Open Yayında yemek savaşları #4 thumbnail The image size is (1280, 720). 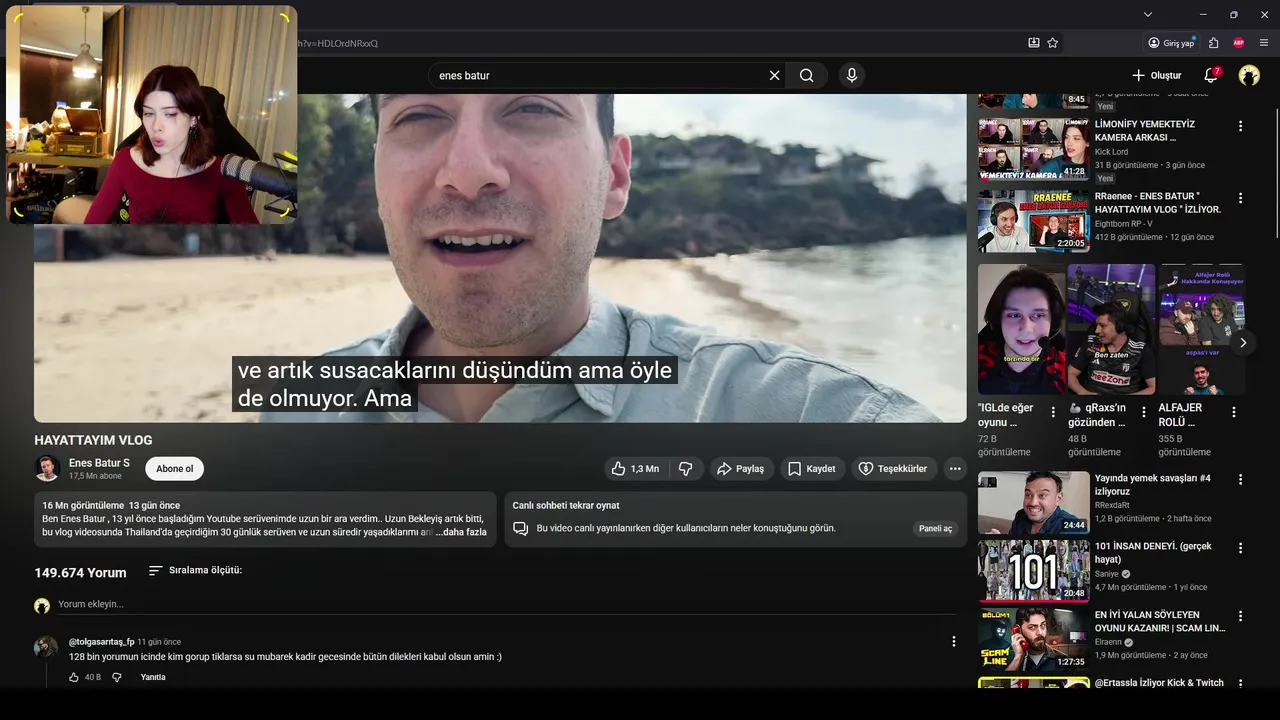click(x=1033, y=504)
